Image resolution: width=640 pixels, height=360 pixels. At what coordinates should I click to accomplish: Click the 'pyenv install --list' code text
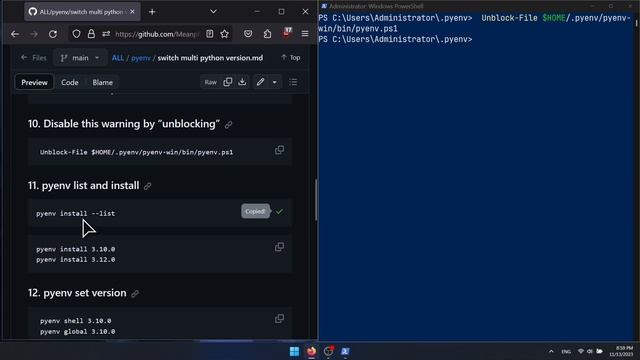pyautogui.click(x=76, y=213)
